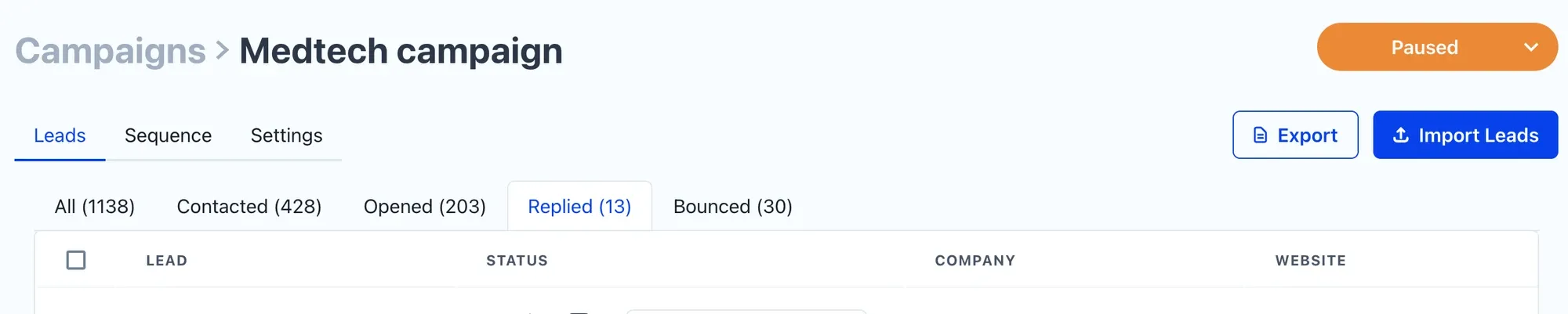Go to the Settings tab

[286, 135]
